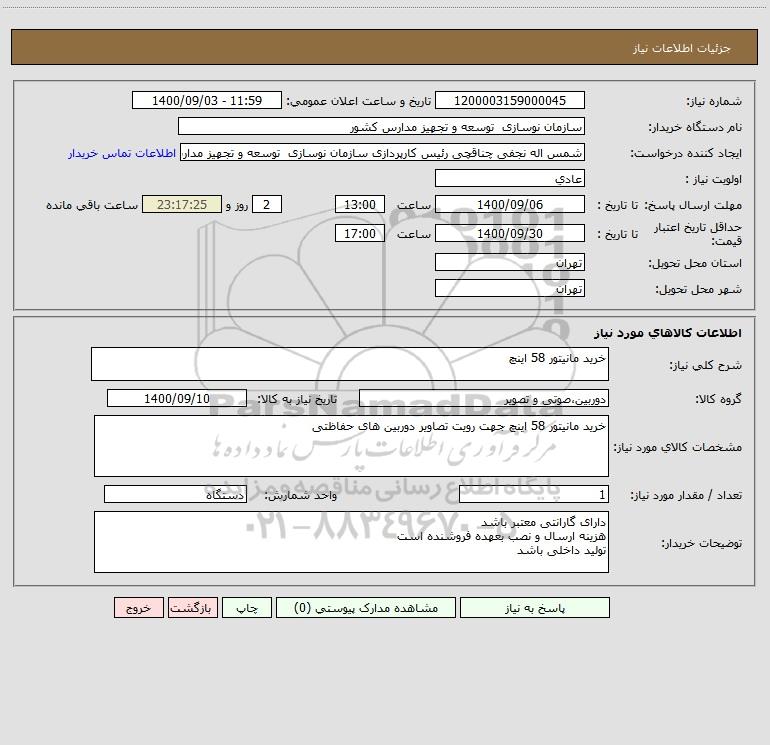Click goods group field 'دوربین،صوتی و تصویر'

tap(484, 398)
